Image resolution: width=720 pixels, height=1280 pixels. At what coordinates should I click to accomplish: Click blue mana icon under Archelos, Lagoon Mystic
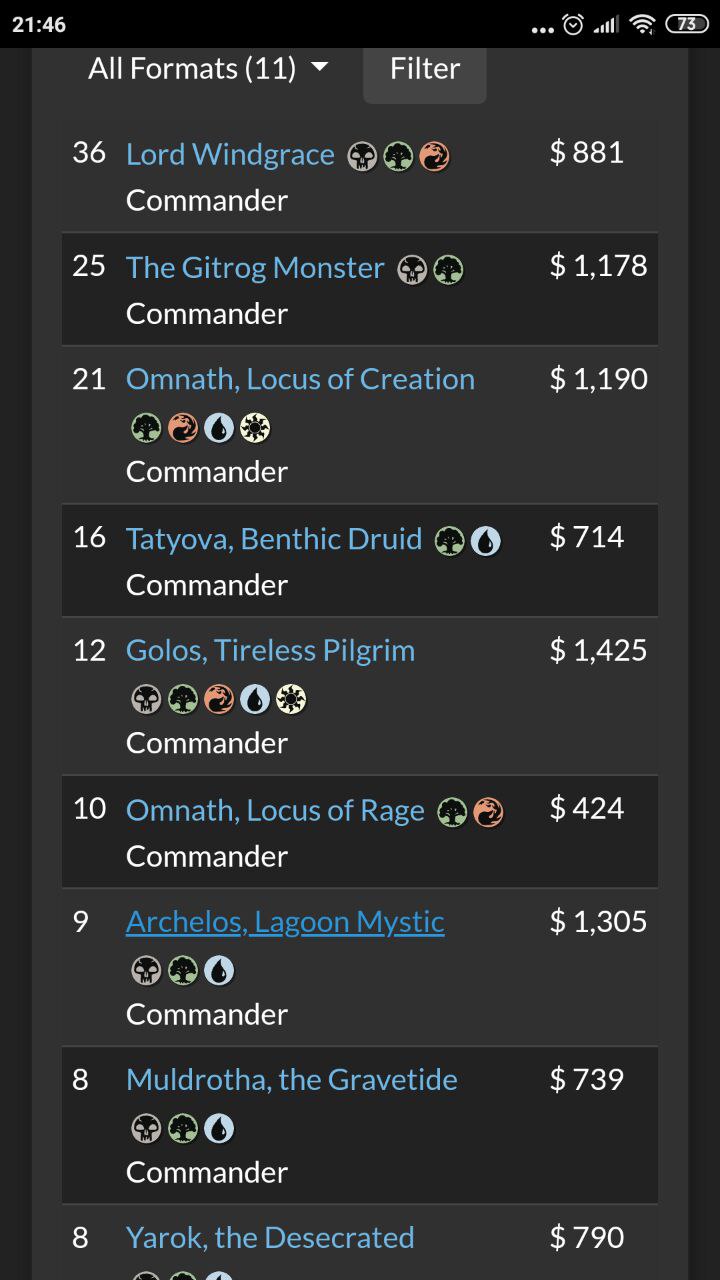tap(219, 971)
